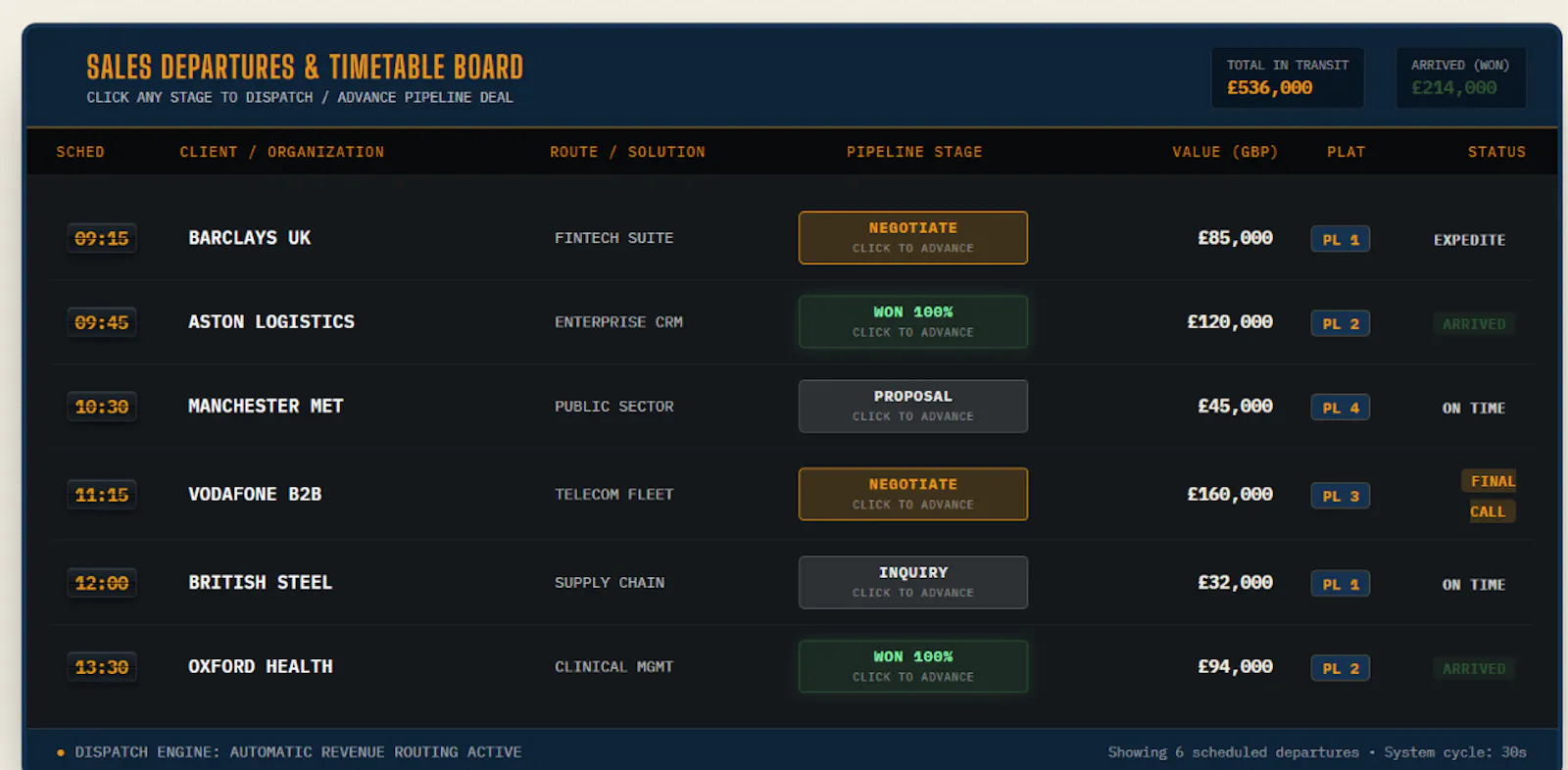Click Aston Logistics ARRIVED status

pyautogui.click(x=1474, y=324)
